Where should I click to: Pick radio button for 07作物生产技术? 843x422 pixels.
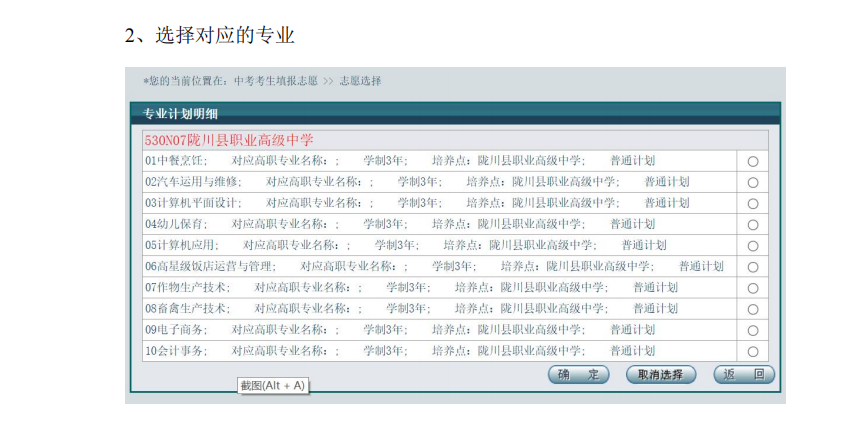pyautogui.click(x=753, y=288)
